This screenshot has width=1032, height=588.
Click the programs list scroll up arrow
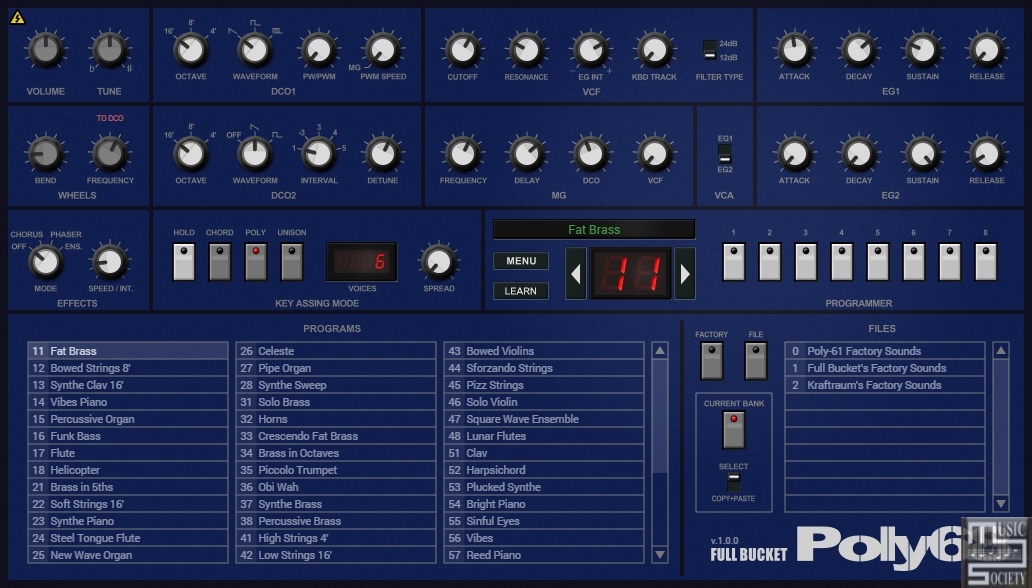coord(660,350)
